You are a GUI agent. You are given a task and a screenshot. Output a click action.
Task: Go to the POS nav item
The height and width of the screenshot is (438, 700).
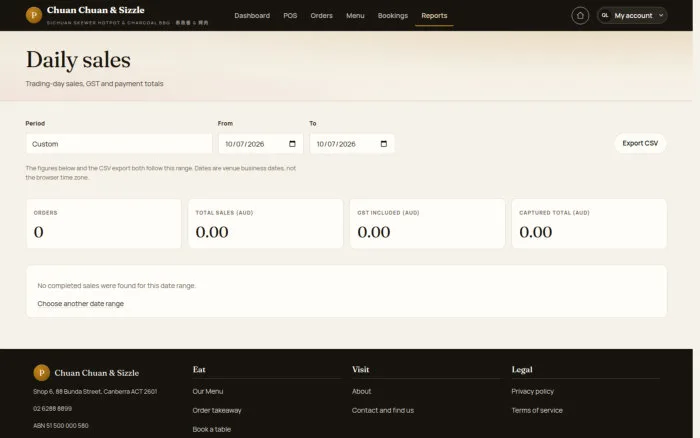click(290, 16)
